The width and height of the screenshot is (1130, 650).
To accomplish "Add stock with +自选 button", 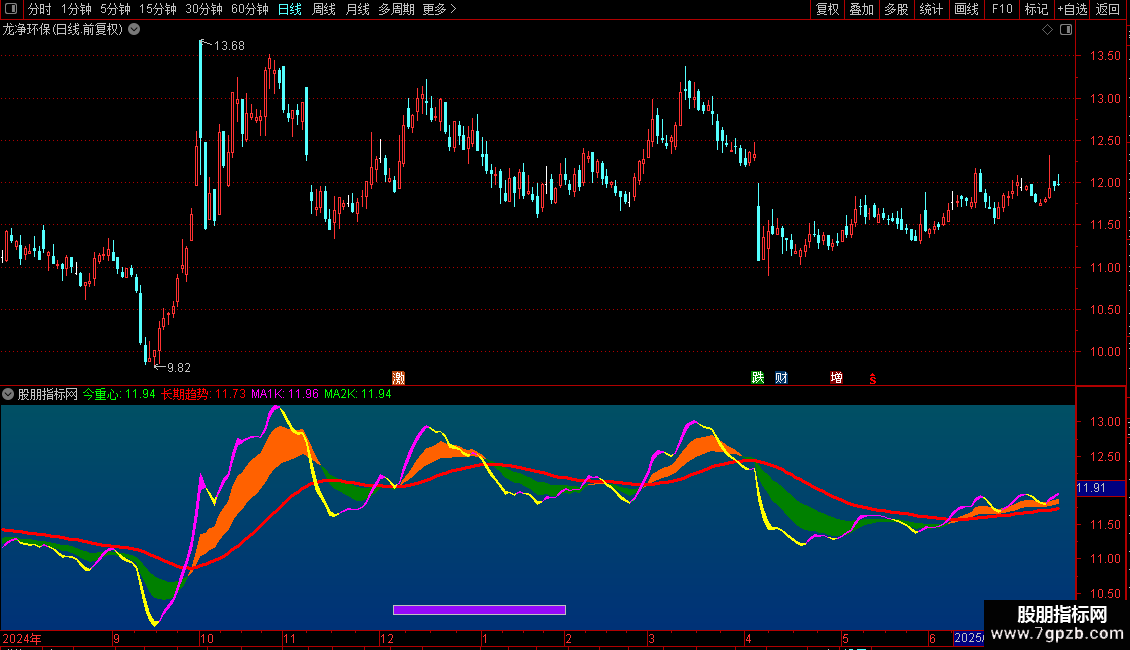I will click(1072, 9).
